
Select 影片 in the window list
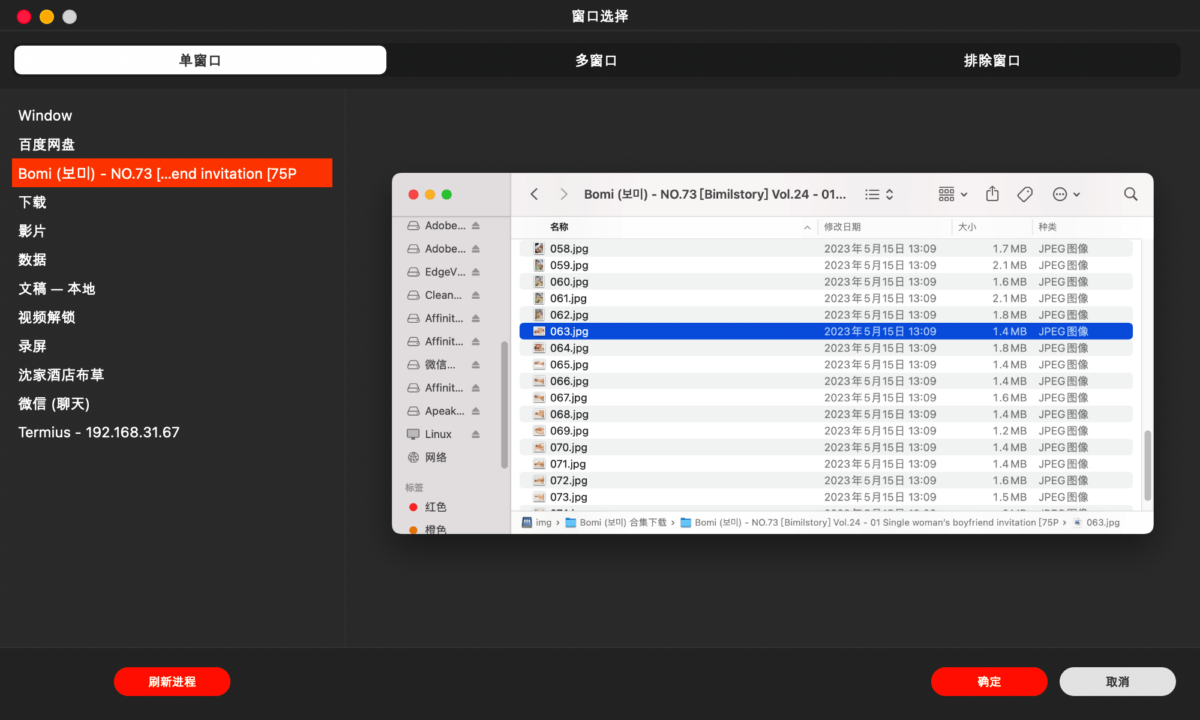tap(172, 231)
